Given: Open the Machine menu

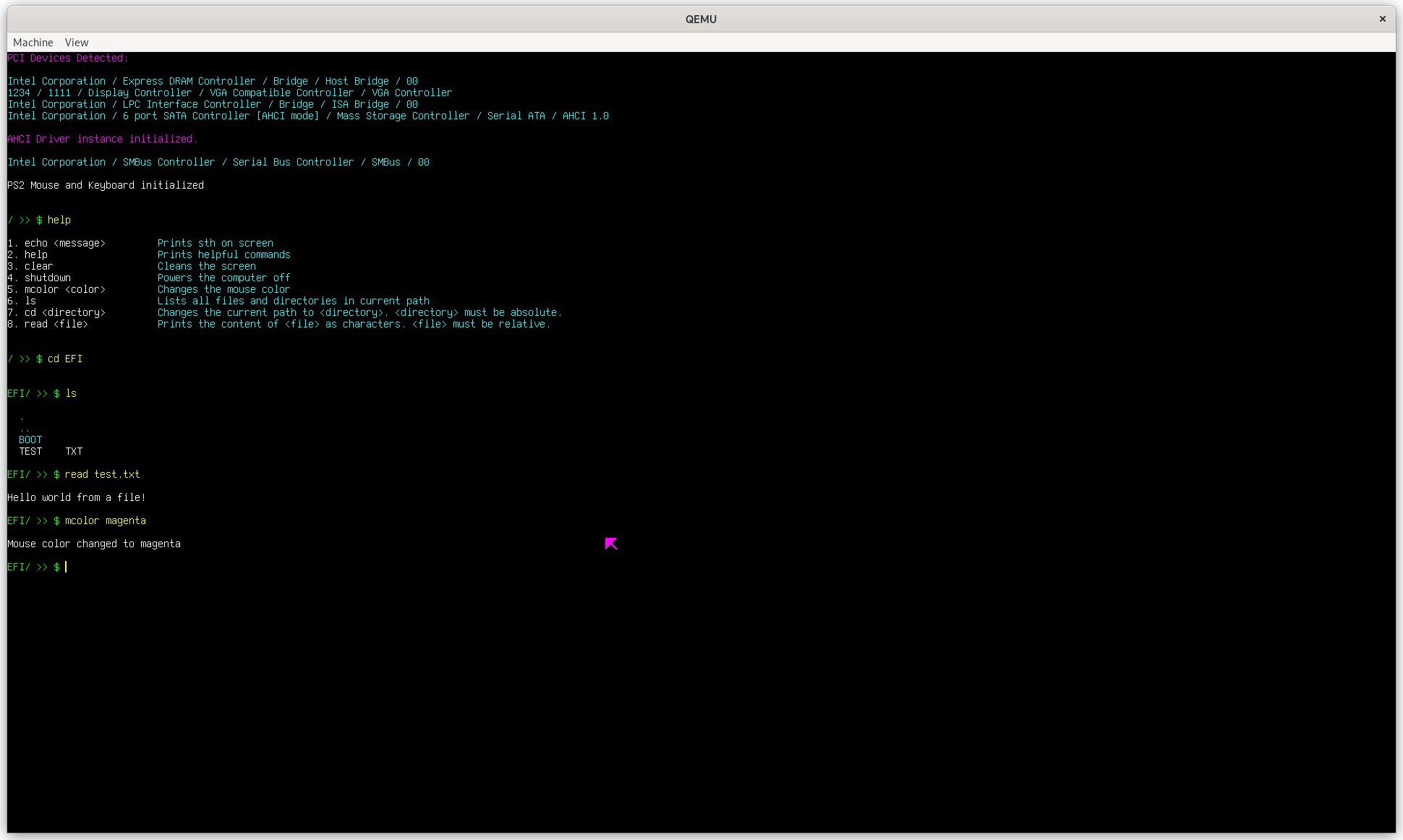Looking at the screenshot, I should point(33,43).
